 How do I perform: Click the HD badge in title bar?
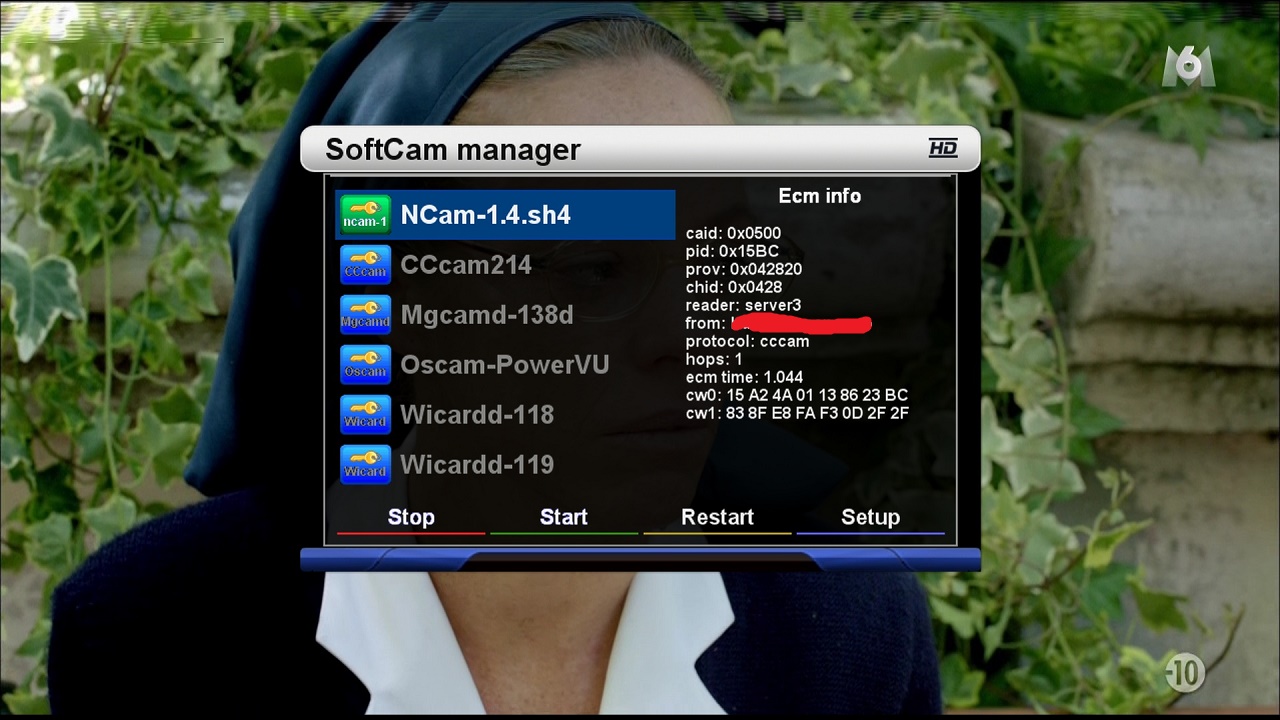click(943, 149)
